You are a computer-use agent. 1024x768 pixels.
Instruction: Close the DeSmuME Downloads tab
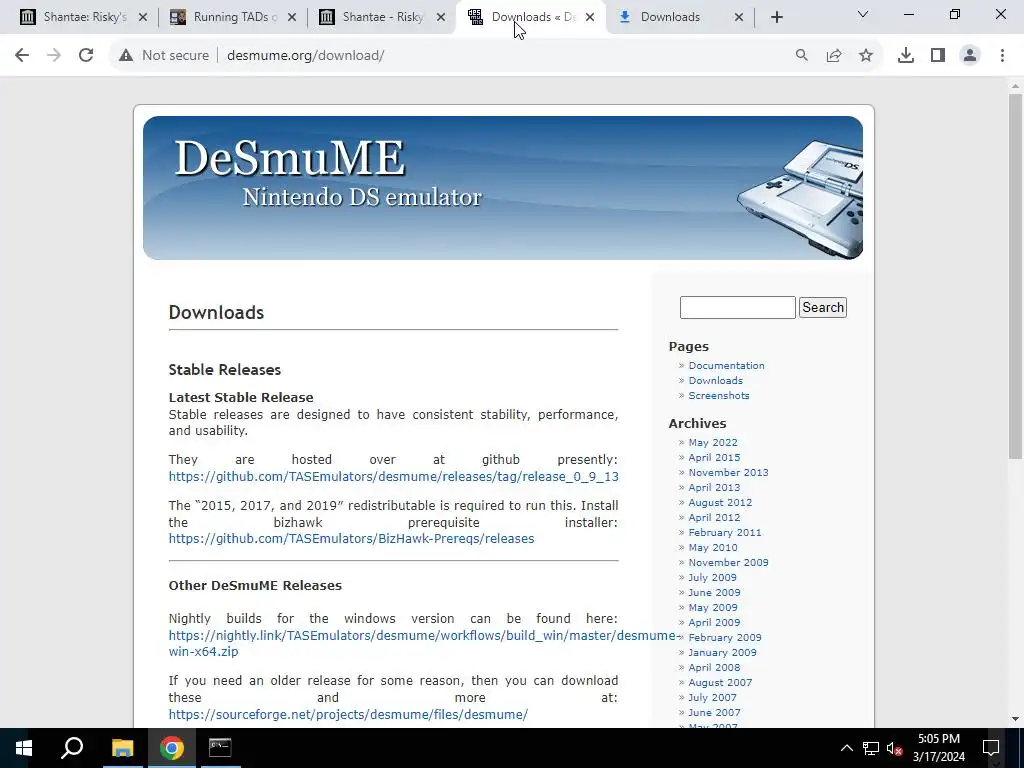[x=590, y=17]
